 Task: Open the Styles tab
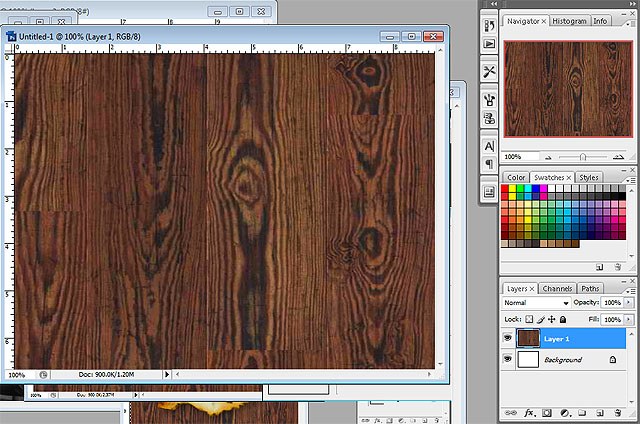click(x=589, y=177)
